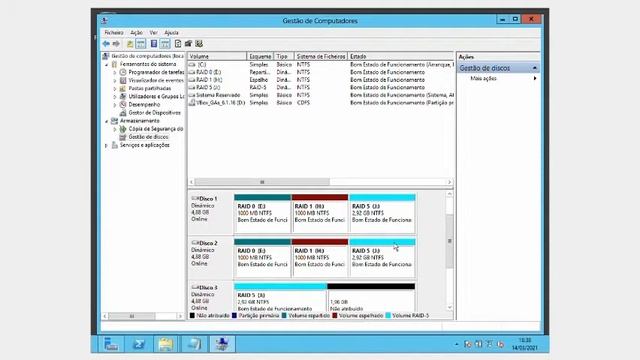Click the Up one level folder icon

[x=130, y=44]
